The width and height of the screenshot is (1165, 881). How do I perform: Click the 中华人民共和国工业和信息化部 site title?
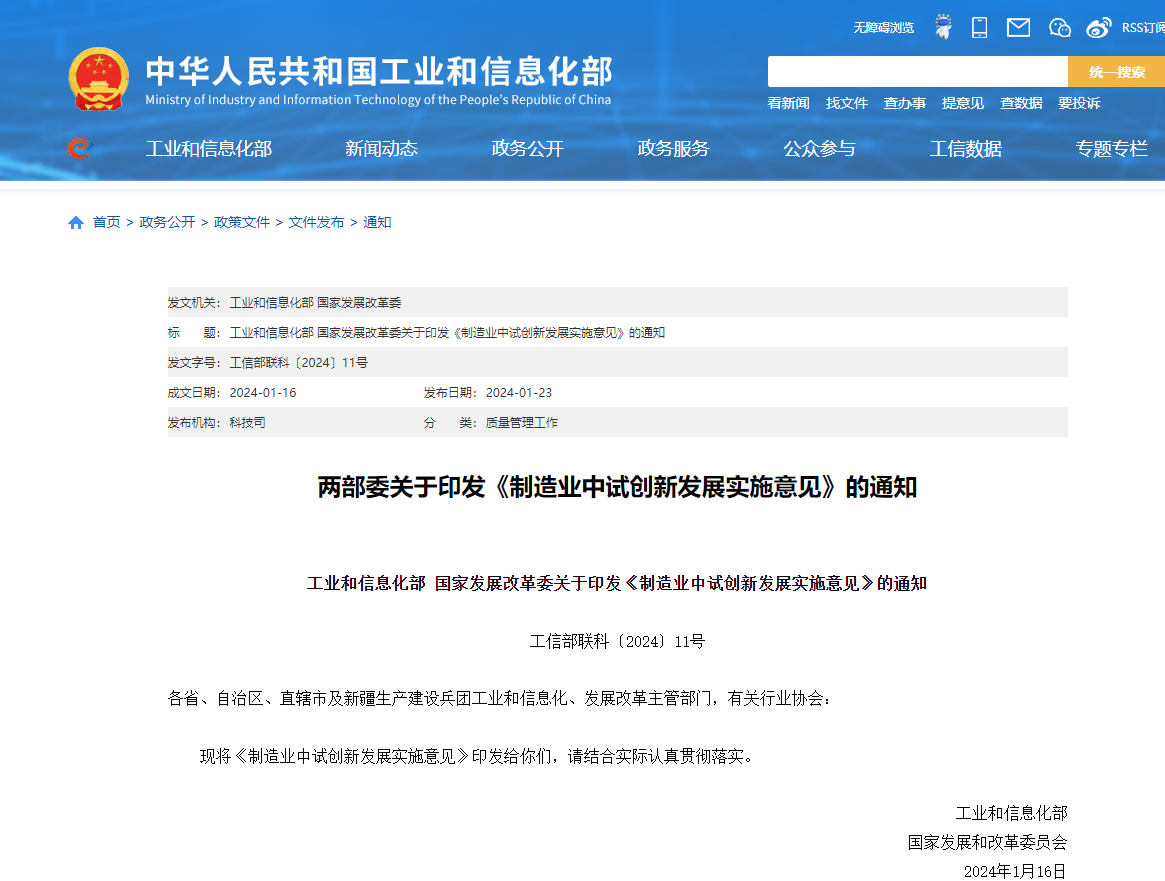379,71
